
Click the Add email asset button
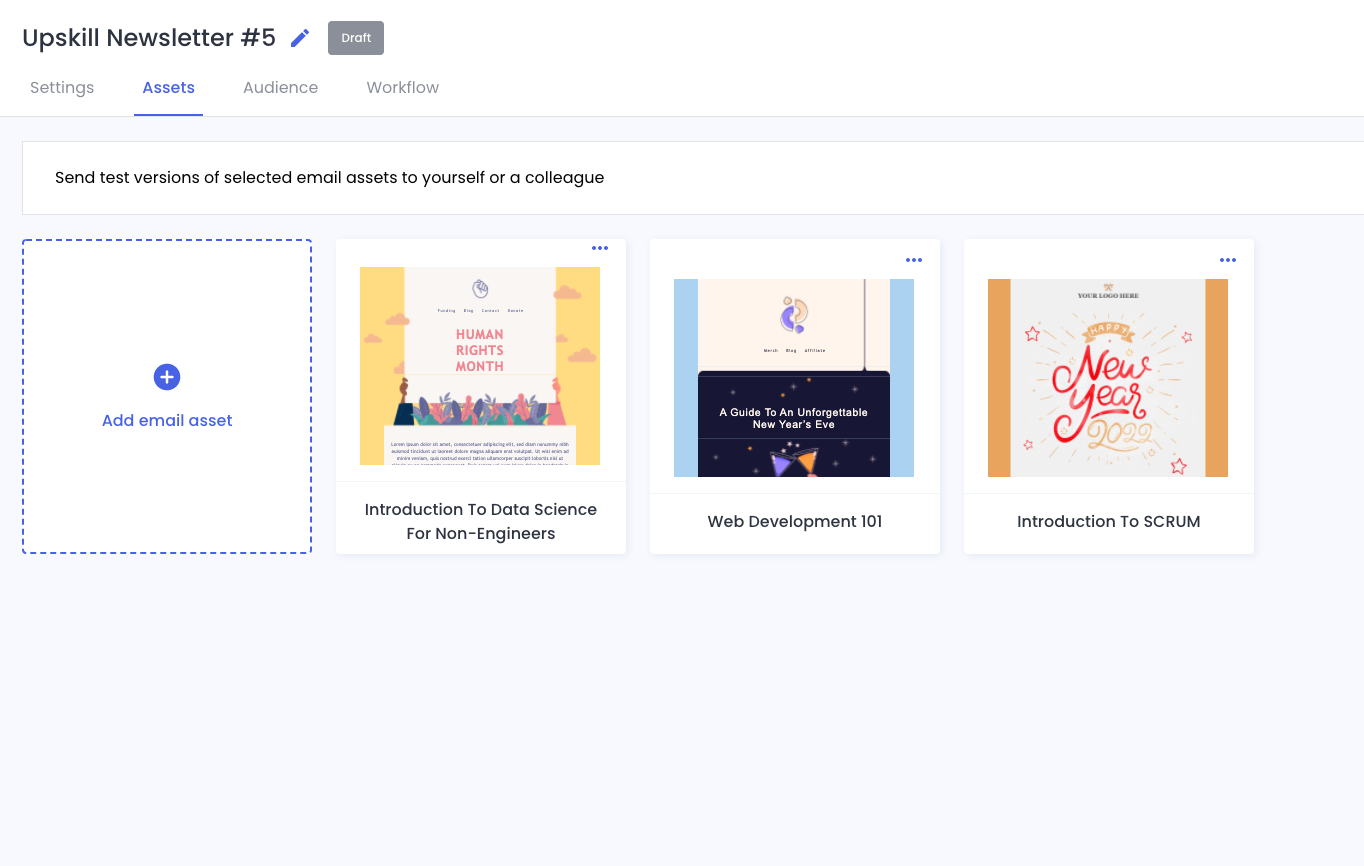tap(166, 397)
